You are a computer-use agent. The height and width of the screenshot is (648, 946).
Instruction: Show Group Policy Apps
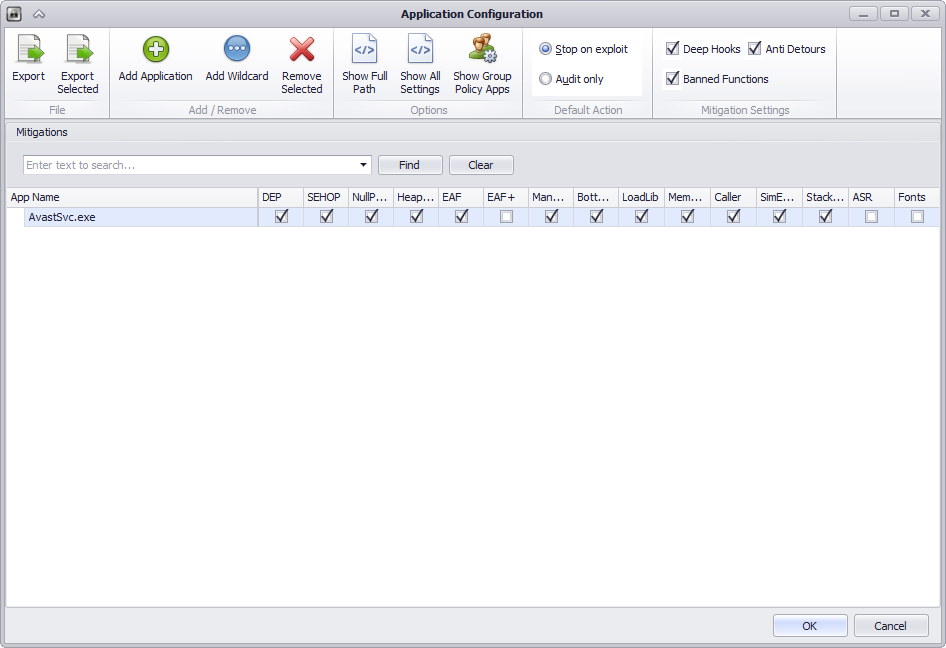[x=482, y=50]
